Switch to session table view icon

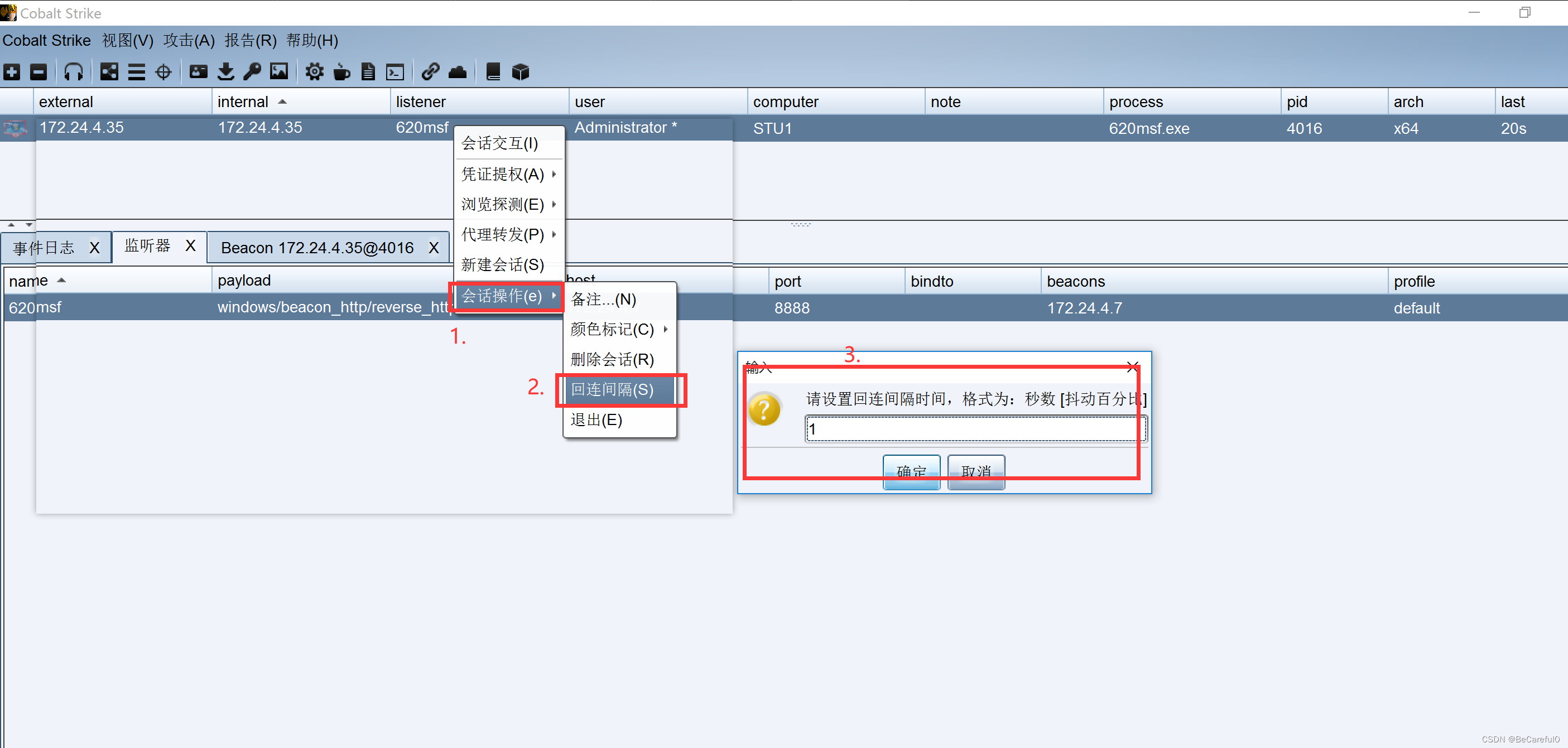[x=136, y=72]
